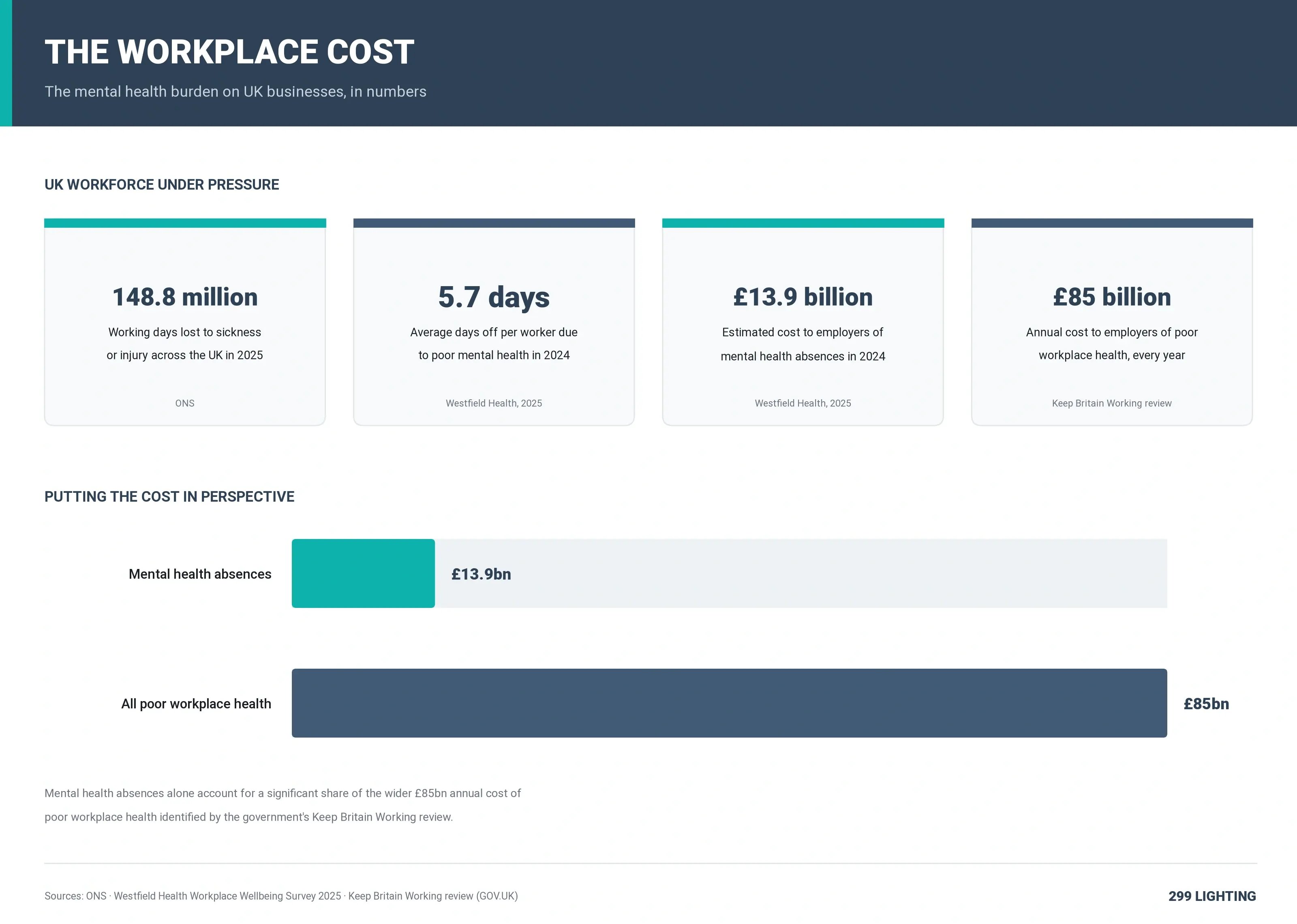Click the 'UK WORKFORCE UNDER PRESSURE' heading
This screenshot has width=1297, height=924.
(162, 184)
